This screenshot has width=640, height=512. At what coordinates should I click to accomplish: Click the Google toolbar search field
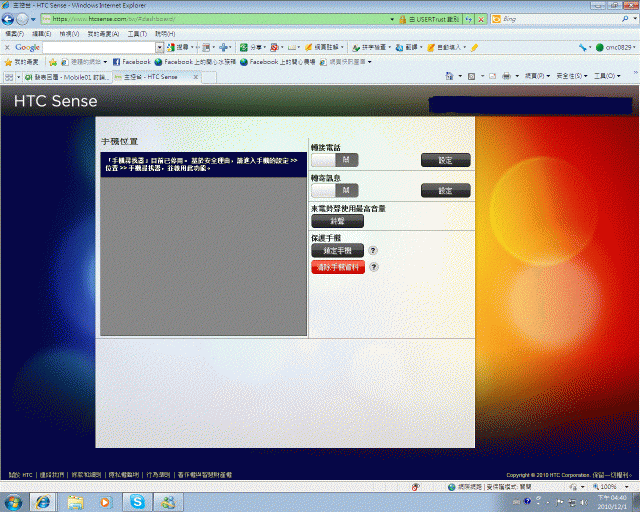pyautogui.click(x=99, y=47)
